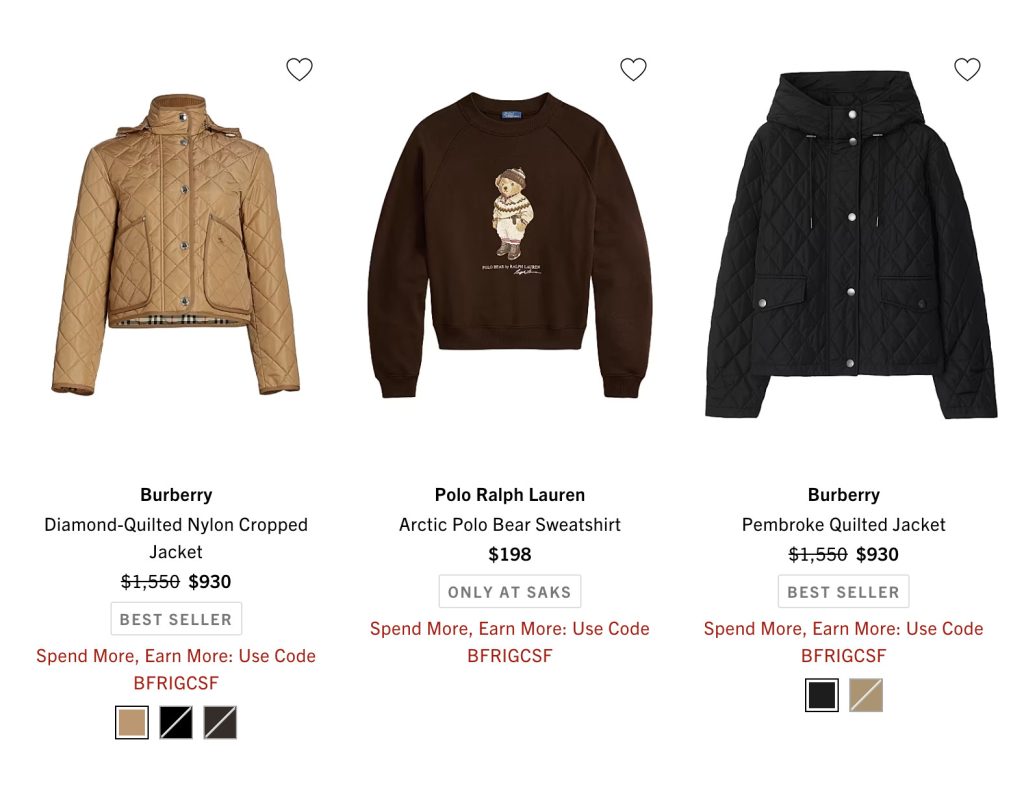The height and width of the screenshot is (794, 1024).
Task: Select tan swatch for Diamond-Quilted Cropped Jacket
Action: pos(132,722)
